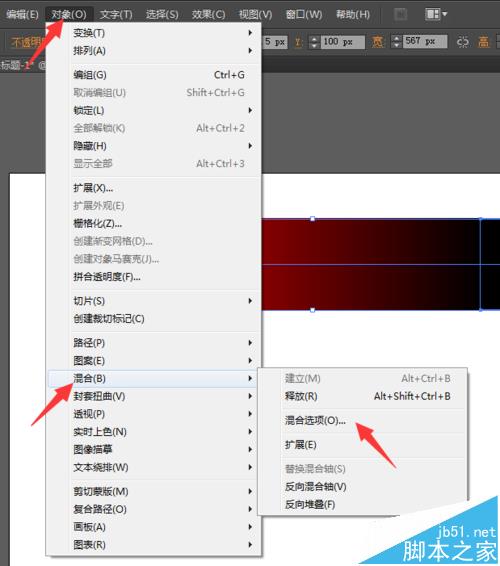Screen dimensions: 500x566
Task: Open the 效果(C) menu
Action: [x=208, y=14]
